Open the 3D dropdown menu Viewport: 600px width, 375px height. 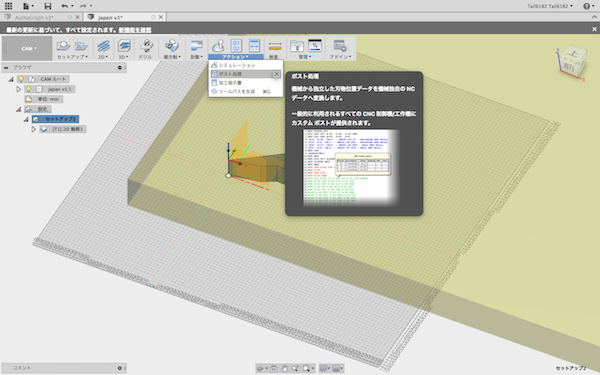point(124,57)
